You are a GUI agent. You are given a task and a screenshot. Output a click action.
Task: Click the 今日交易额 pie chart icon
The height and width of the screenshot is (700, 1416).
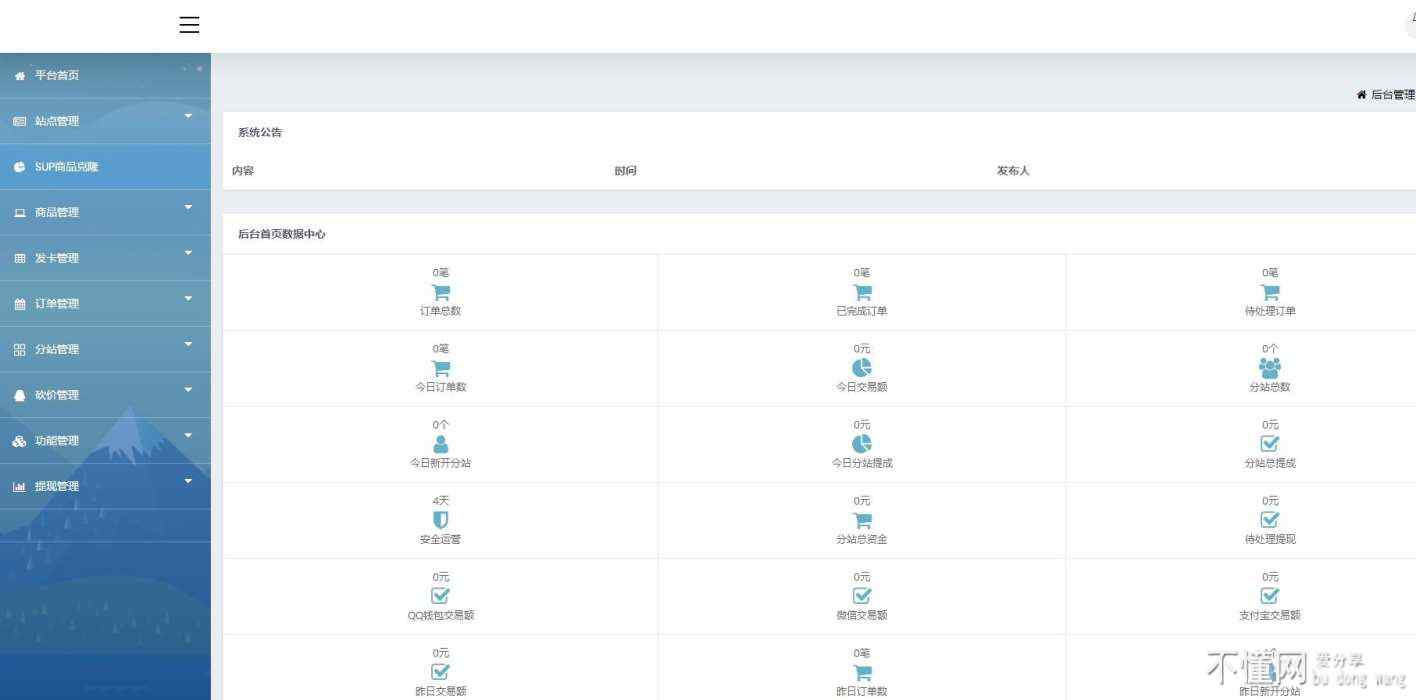point(861,368)
